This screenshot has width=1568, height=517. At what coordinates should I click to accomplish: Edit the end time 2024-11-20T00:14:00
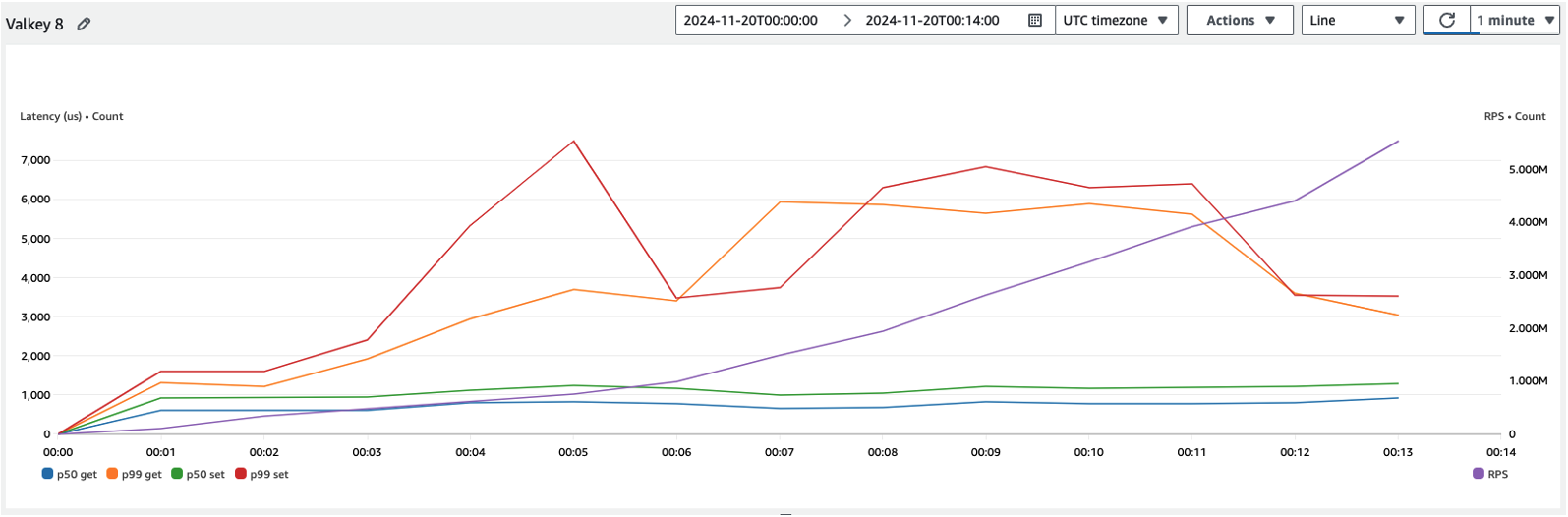(x=932, y=21)
